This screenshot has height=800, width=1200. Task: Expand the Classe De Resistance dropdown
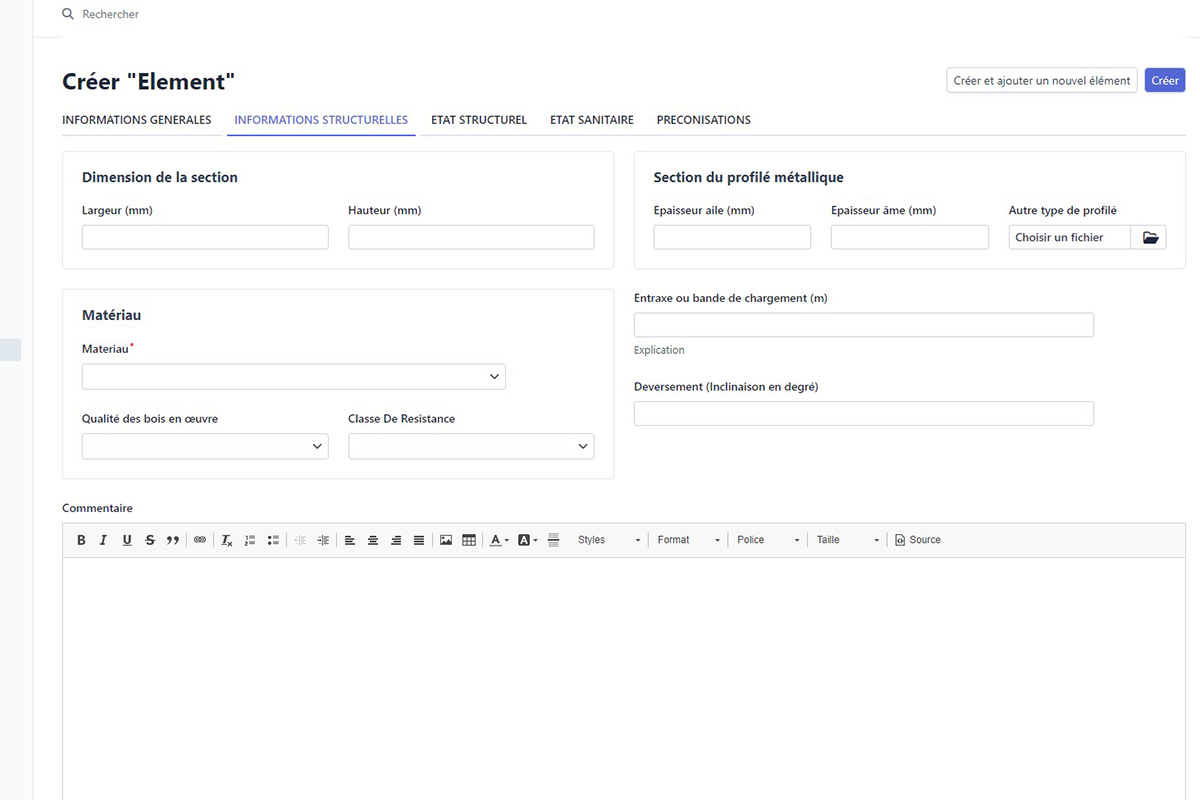pos(471,446)
